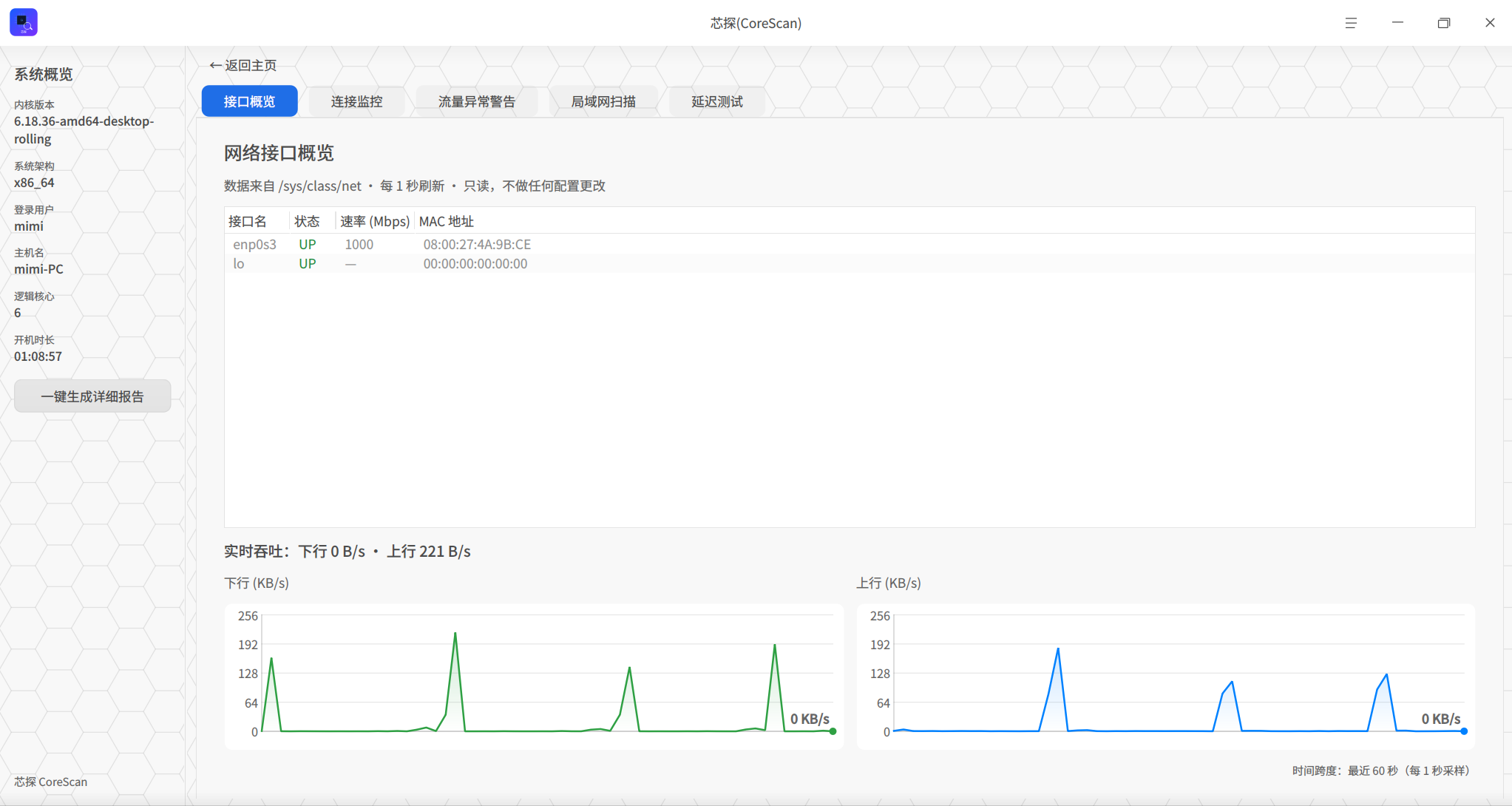This screenshot has width=1512, height=806.
Task: Open the 流量异常警告 tab
Action: [476, 101]
